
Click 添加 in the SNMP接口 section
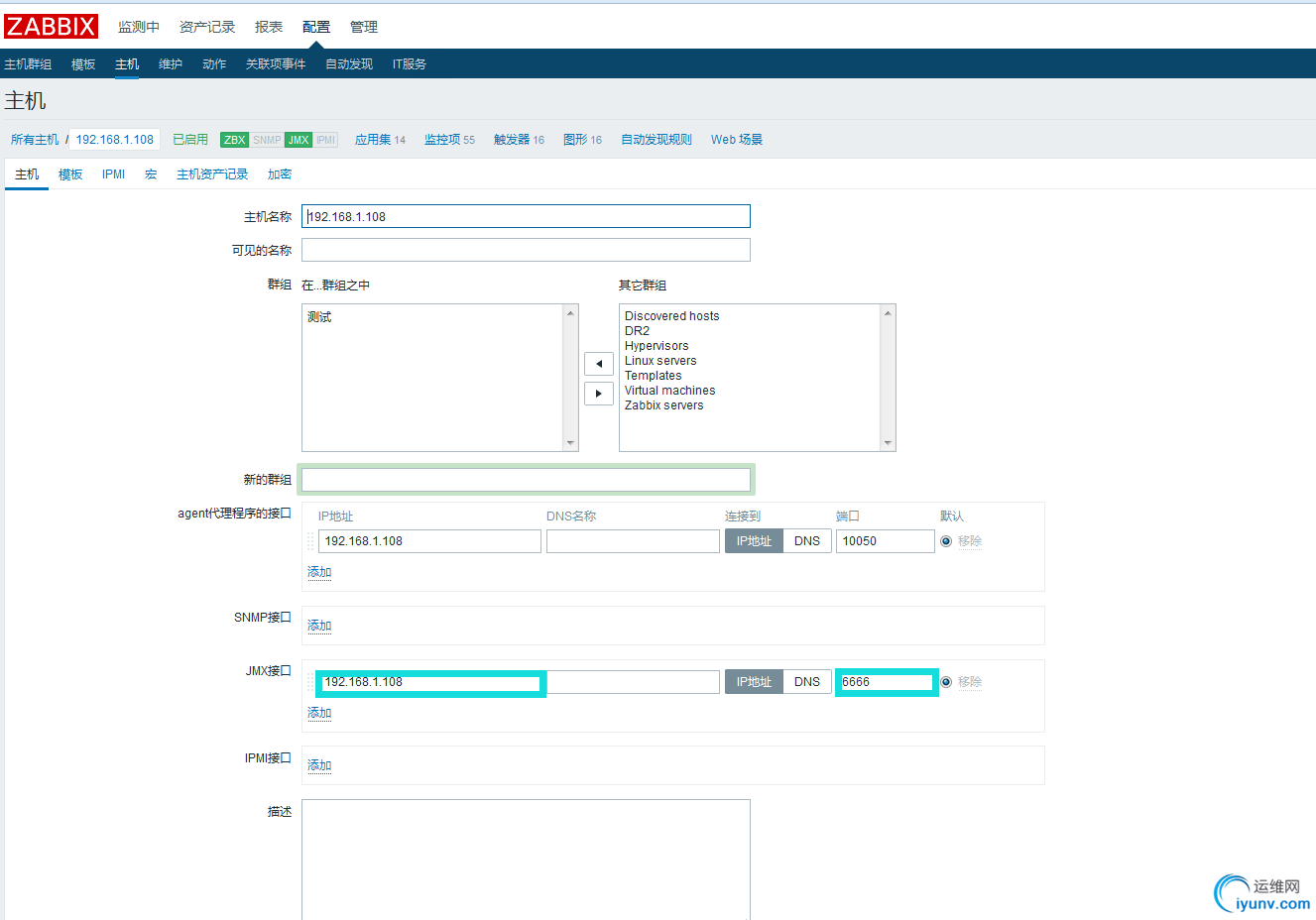[x=319, y=627]
